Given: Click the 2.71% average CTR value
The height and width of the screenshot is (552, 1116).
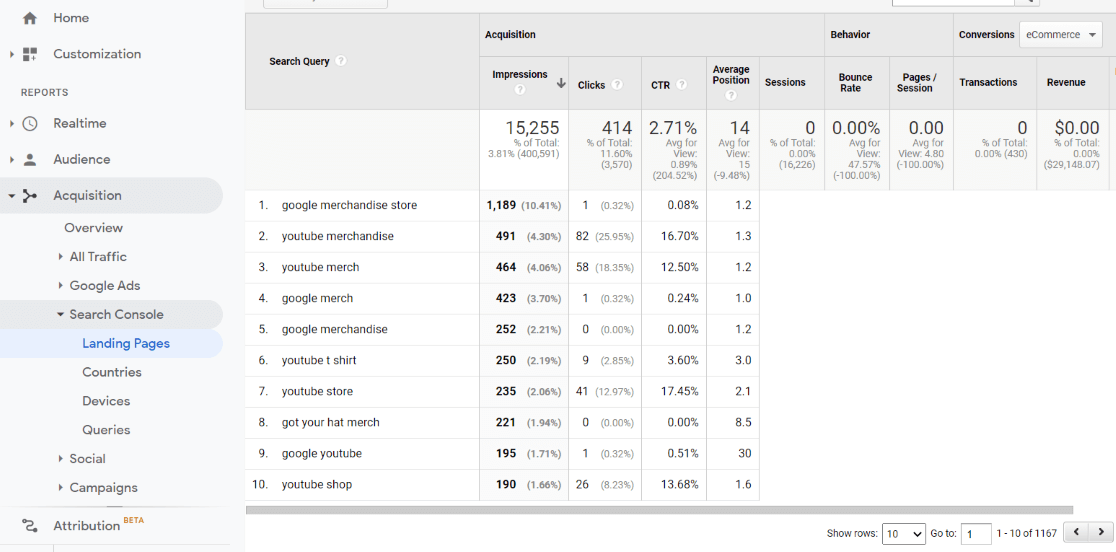Looking at the screenshot, I should click(673, 128).
